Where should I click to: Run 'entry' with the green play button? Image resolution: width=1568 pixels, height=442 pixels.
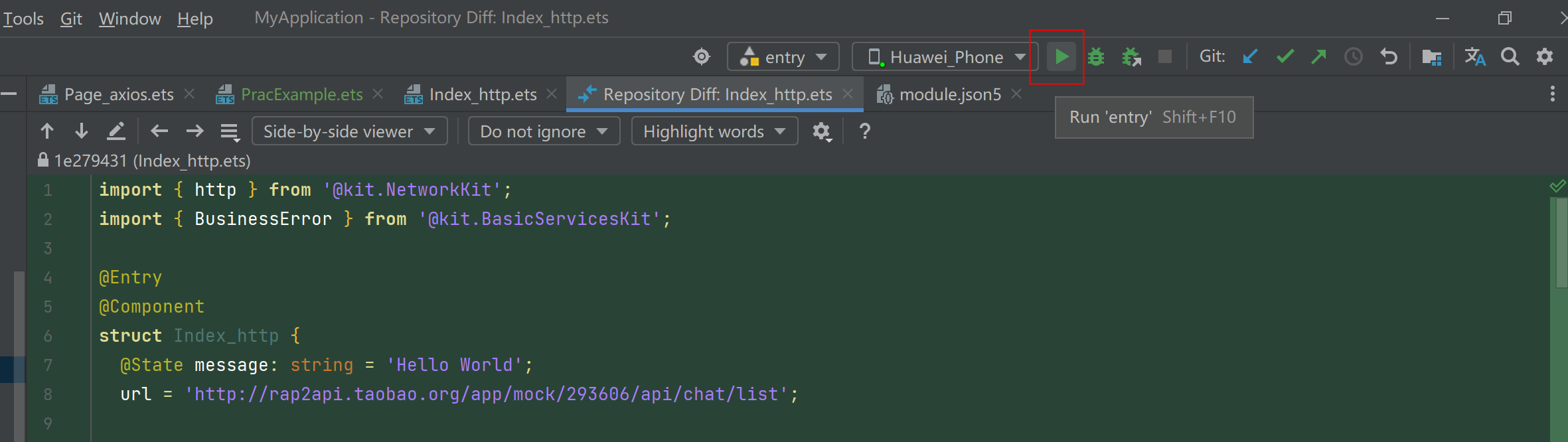coord(1061,56)
